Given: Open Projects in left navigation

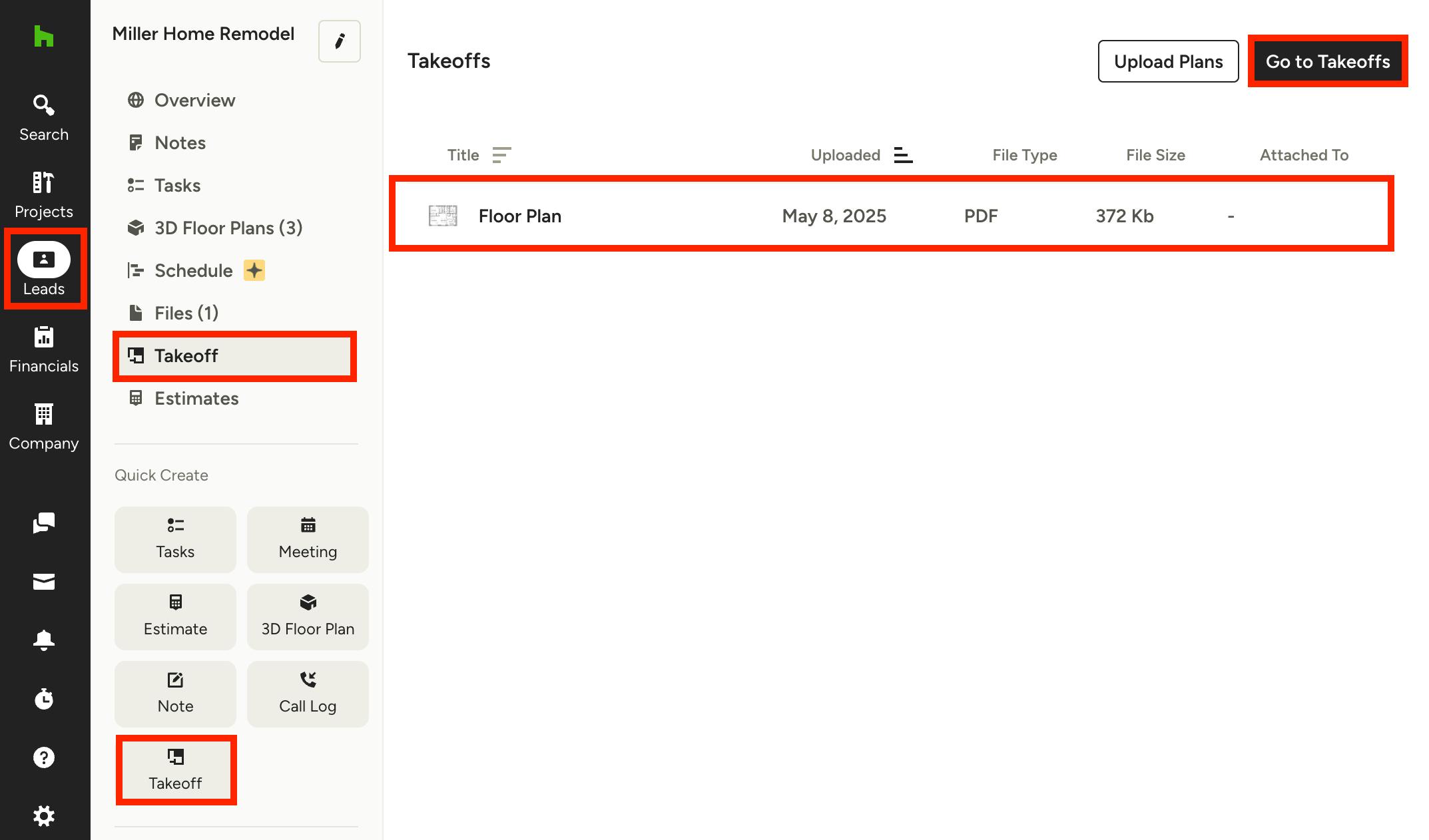Looking at the screenshot, I should [x=43, y=194].
